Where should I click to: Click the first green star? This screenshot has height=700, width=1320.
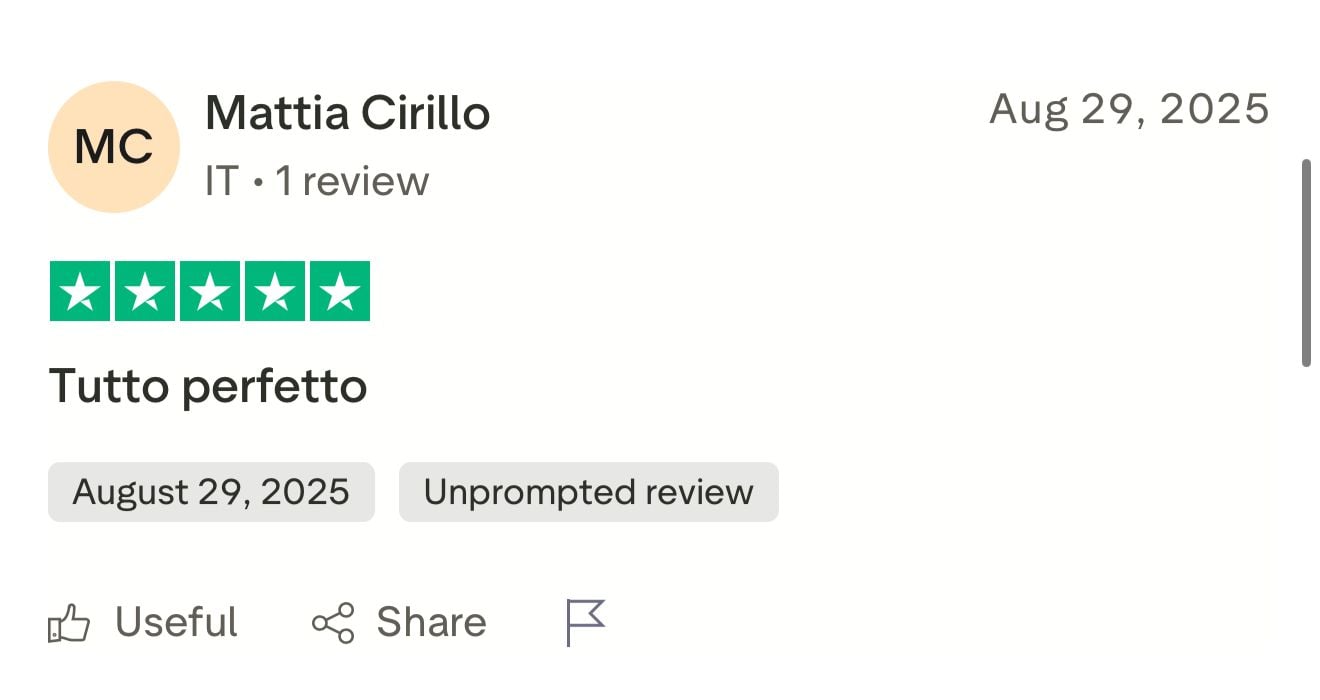(80, 292)
